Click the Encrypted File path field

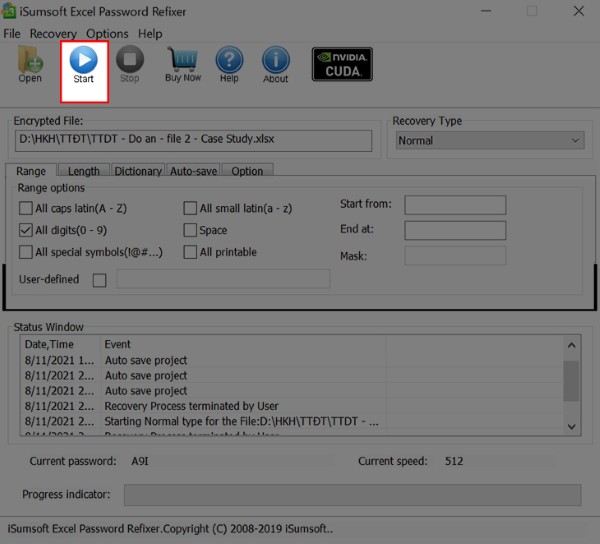(x=192, y=141)
